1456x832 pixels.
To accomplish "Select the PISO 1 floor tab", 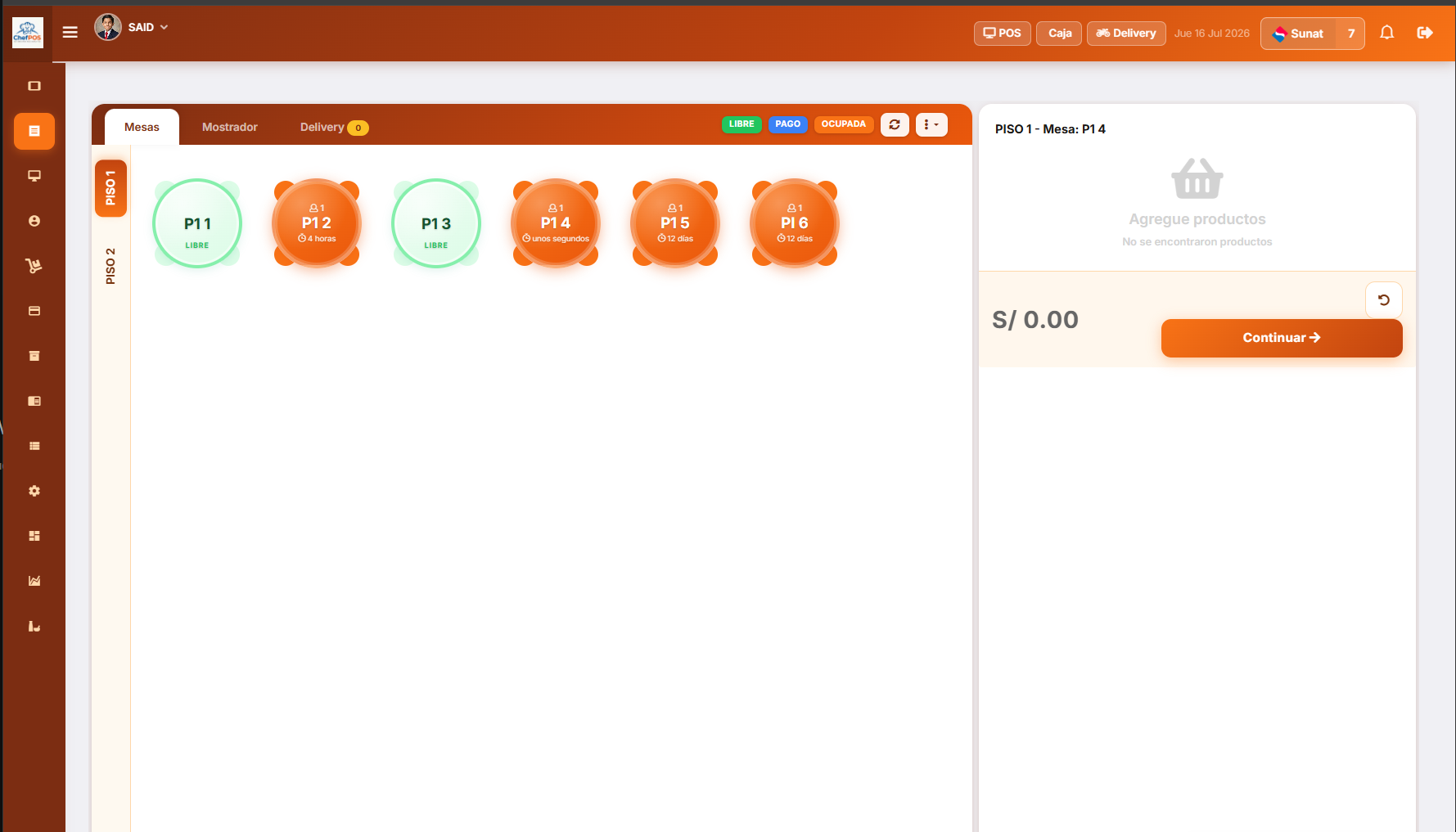I will point(110,188).
